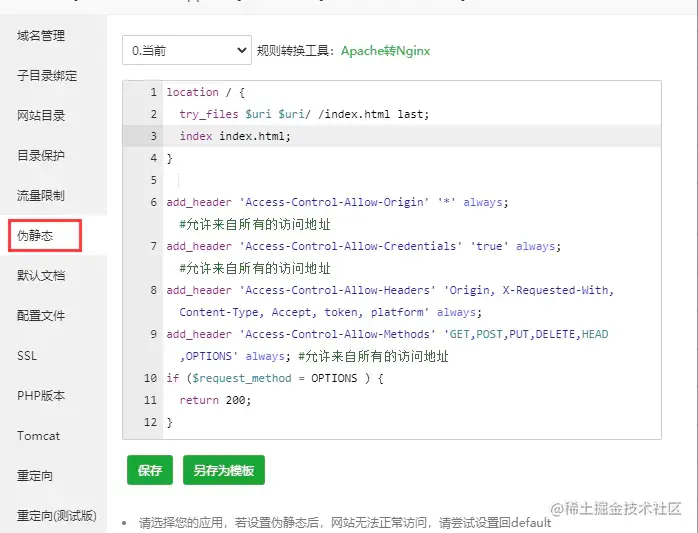Click the Access-Control-Allow-Methods line
The width and height of the screenshot is (698, 533).
[387, 334]
